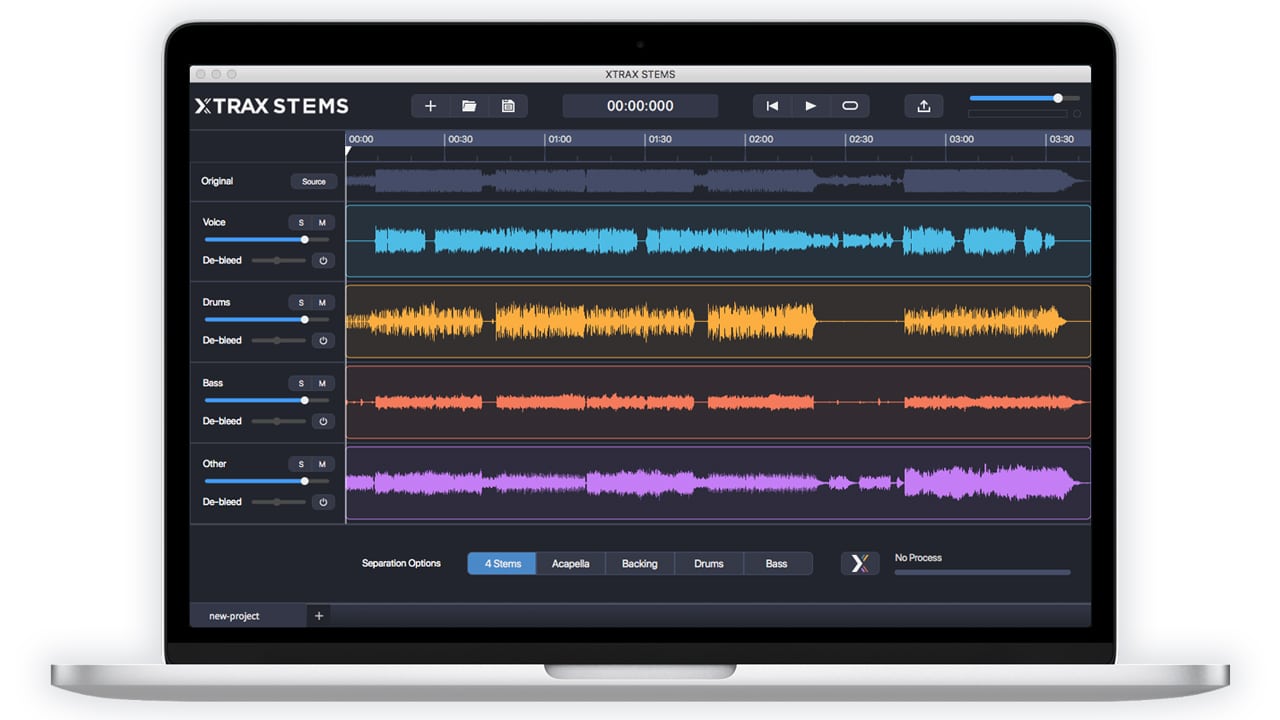
Task: Solo the Bass stem
Action: pyautogui.click(x=301, y=383)
